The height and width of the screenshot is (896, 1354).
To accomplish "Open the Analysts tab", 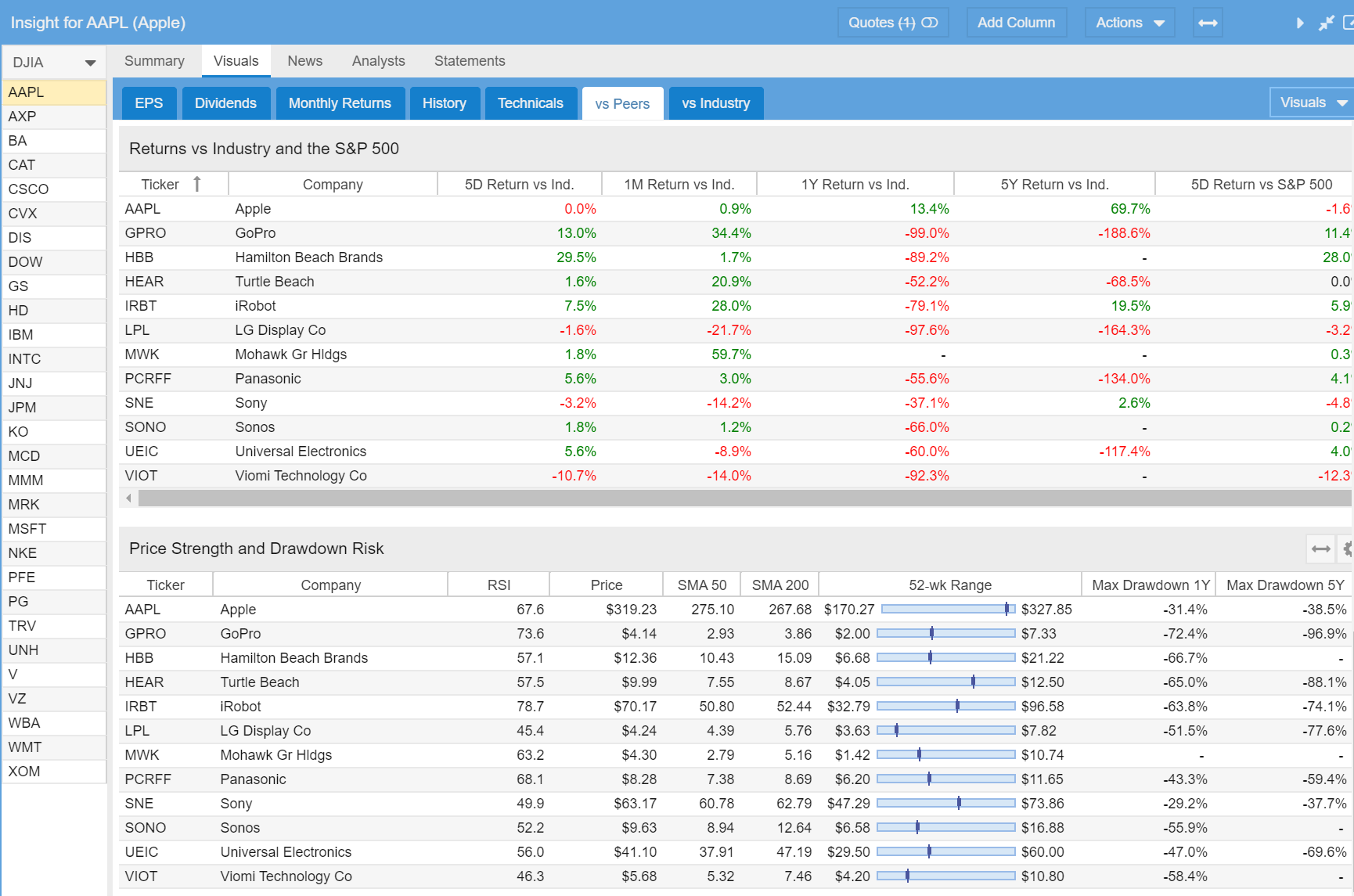I will pos(378,61).
